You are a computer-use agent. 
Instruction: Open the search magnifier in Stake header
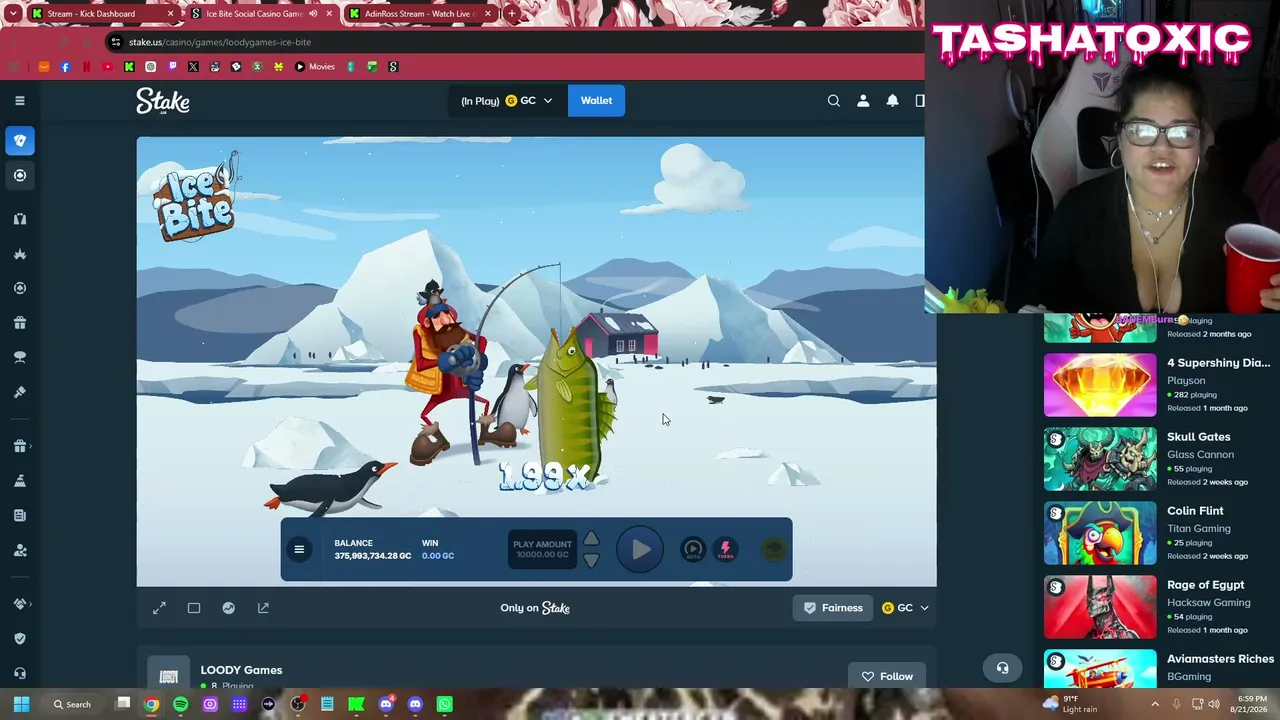(x=834, y=100)
